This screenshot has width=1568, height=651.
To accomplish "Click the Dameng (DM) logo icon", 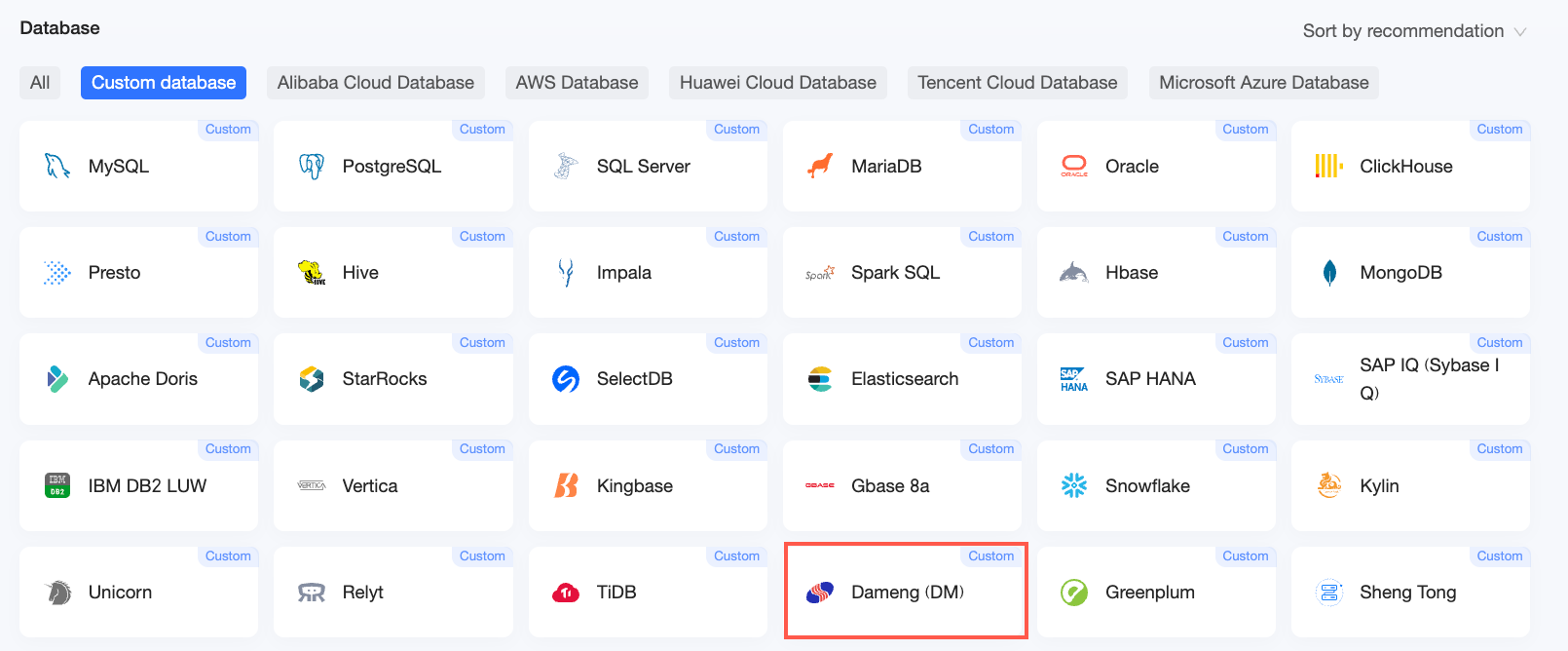I will 820,593.
